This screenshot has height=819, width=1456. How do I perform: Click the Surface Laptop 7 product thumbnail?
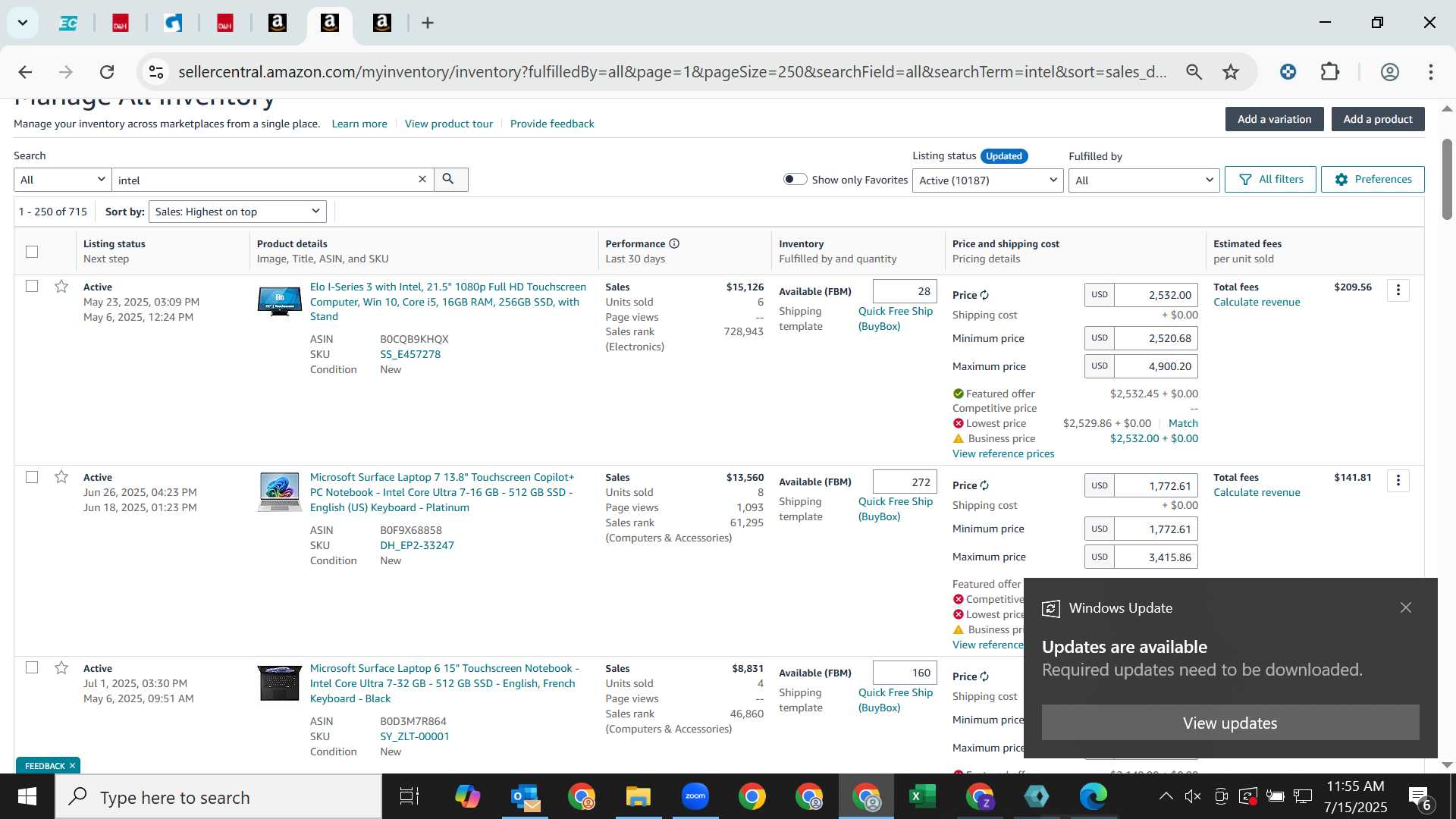pyautogui.click(x=279, y=492)
